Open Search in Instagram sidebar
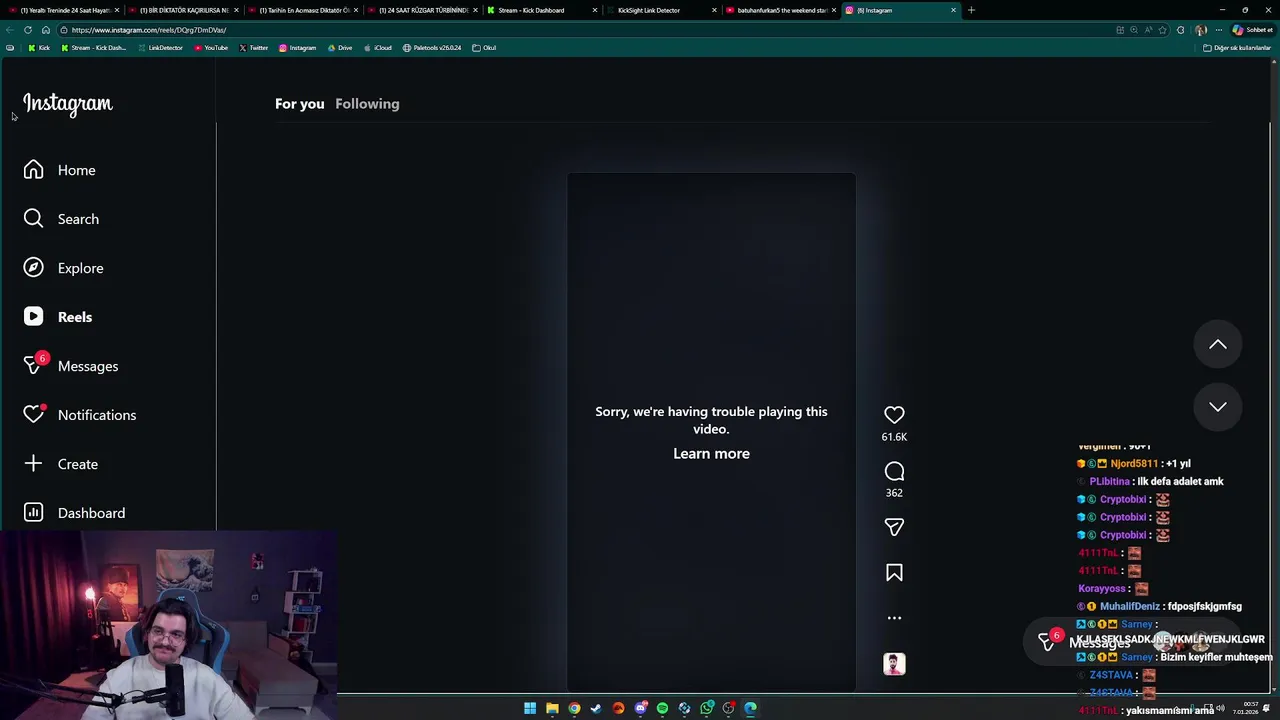1280x720 pixels. click(x=61, y=219)
